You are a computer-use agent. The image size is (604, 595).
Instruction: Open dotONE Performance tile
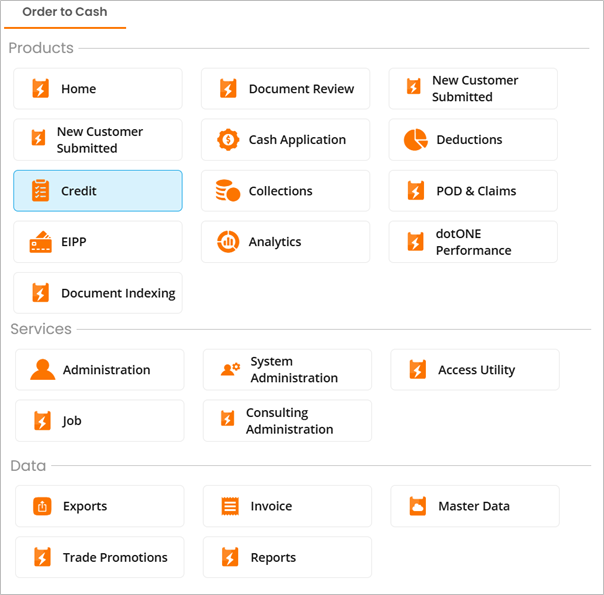(x=473, y=242)
